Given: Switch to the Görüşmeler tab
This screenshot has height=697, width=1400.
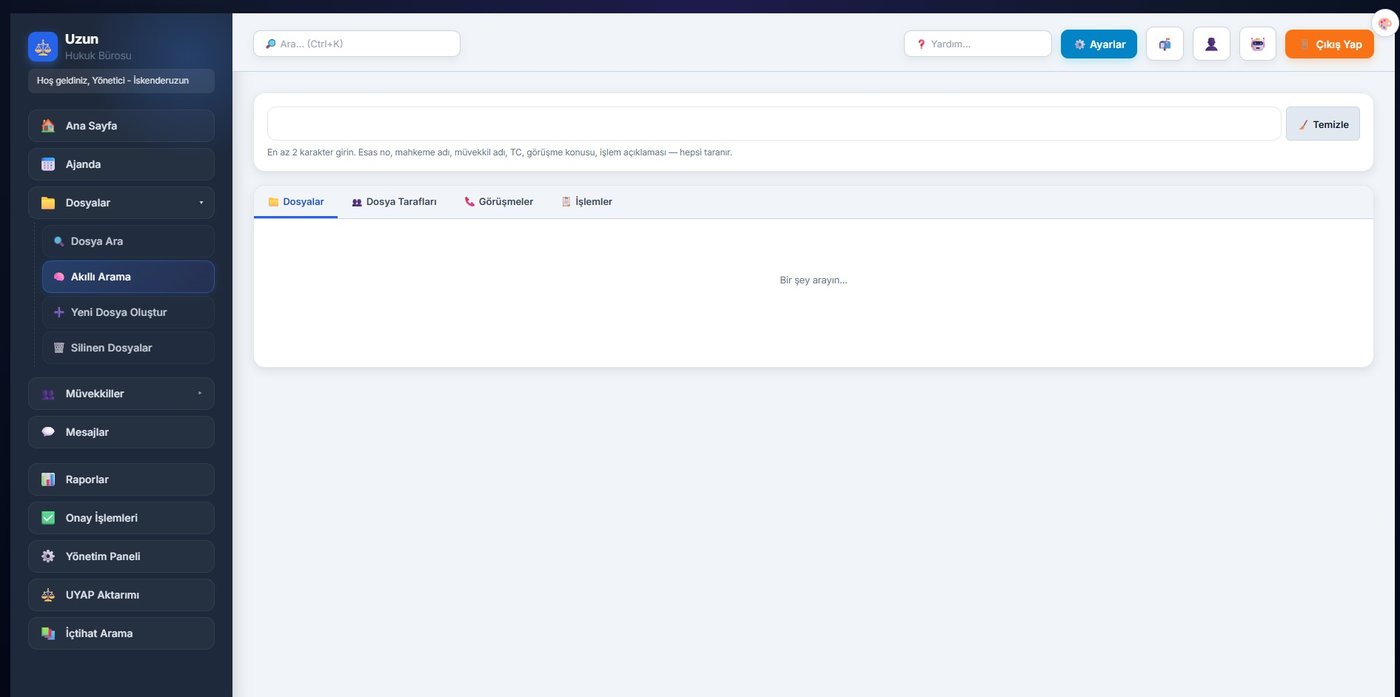Looking at the screenshot, I should pyautogui.click(x=499, y=202).
